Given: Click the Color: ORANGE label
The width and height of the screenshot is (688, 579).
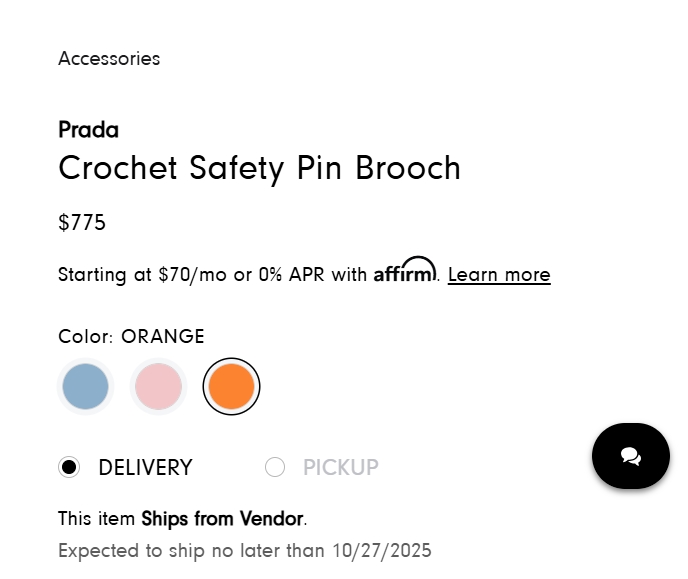Looking at the screenshot, I should 131,336.
